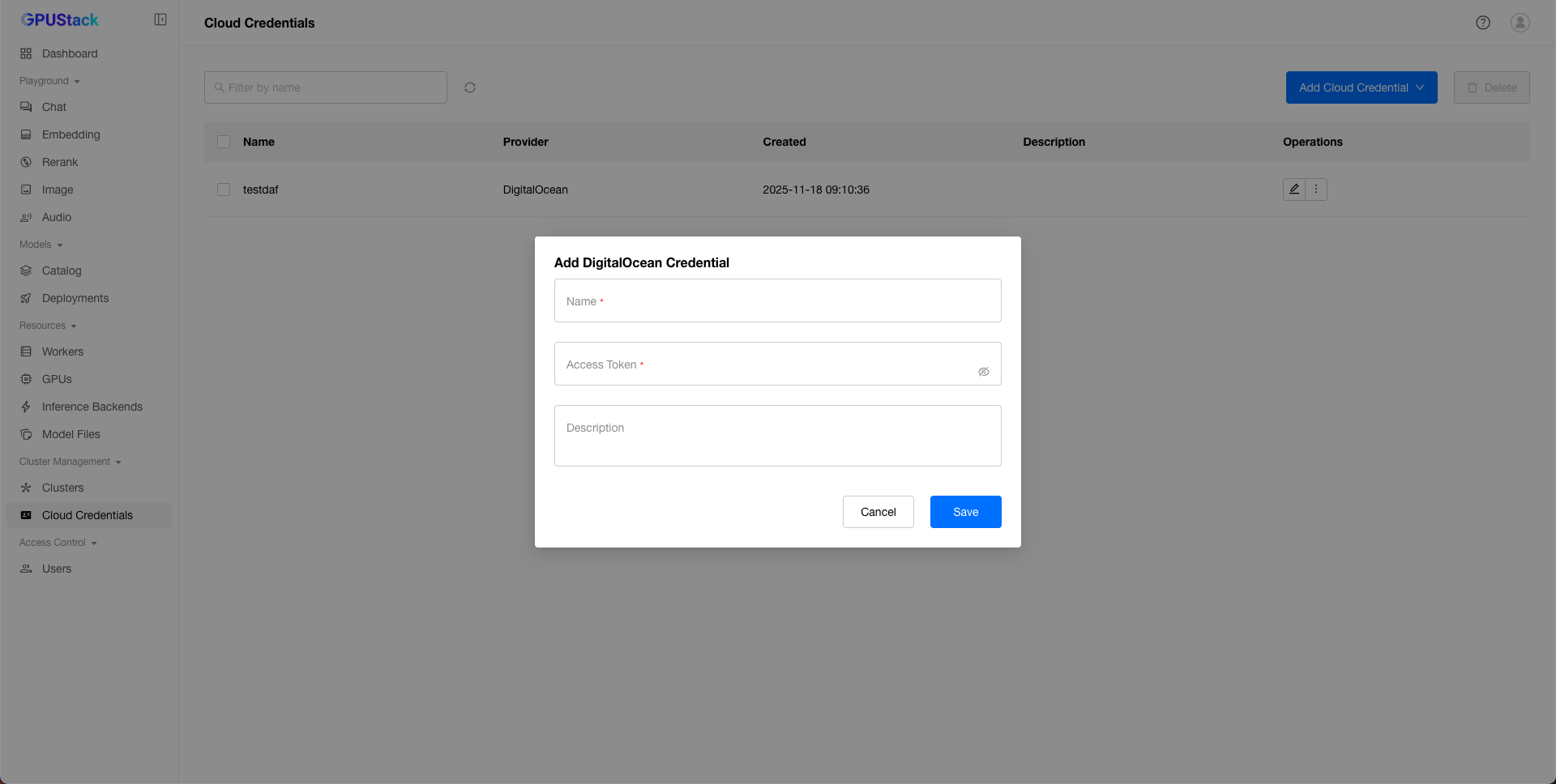Viewport: 1556px width, 784px height.
Task: Go to Inference Backends page
Action: point(92,407)
